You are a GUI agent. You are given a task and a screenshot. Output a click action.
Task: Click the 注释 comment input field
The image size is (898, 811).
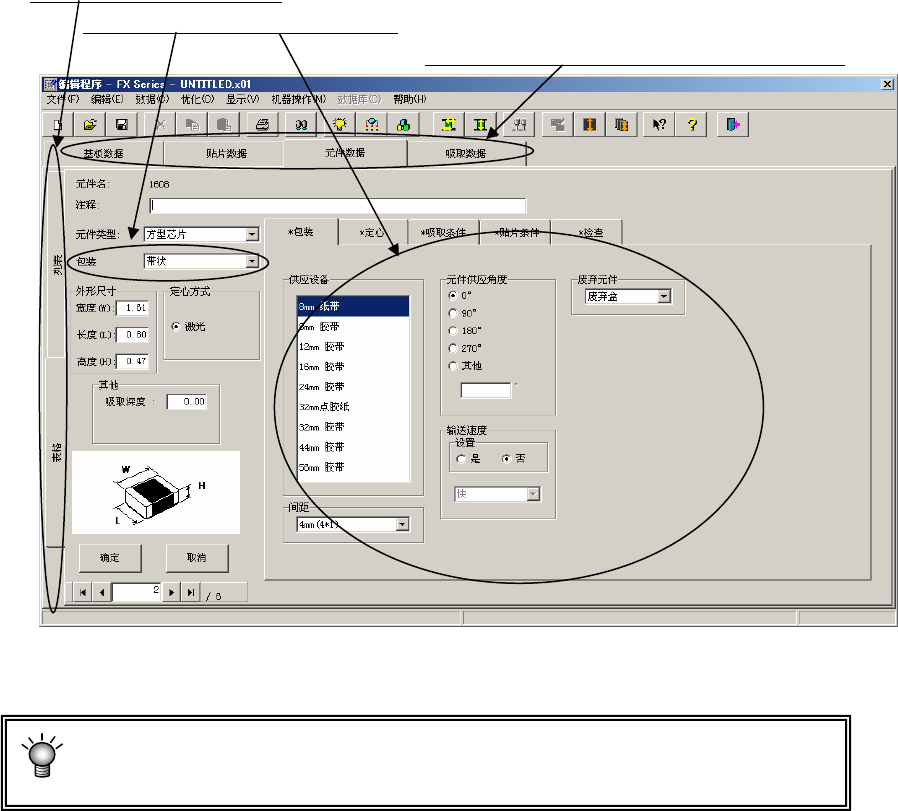point(337,205)
